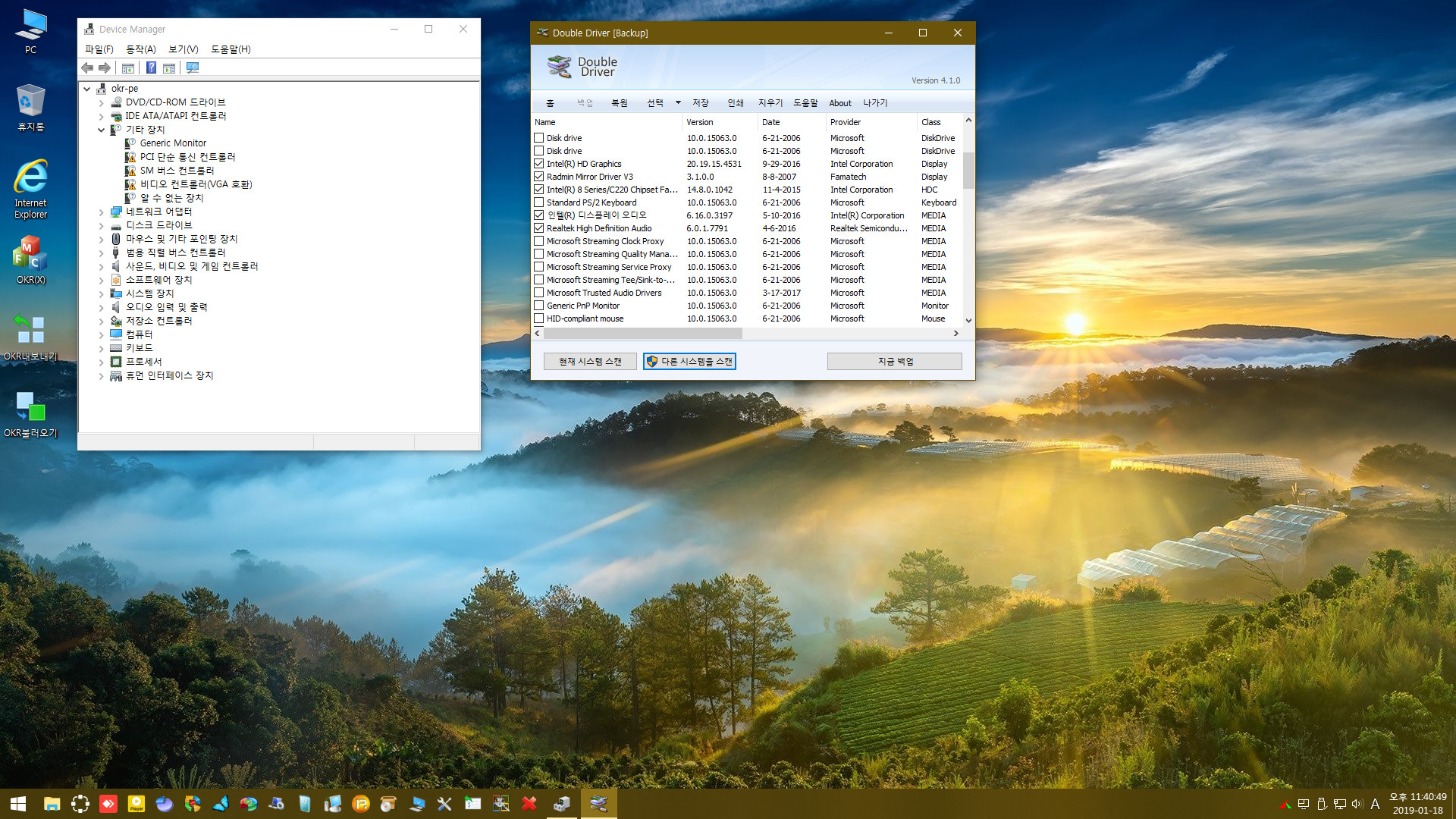Screen dimensions: 1456x819
Task: Open 동작(A) menu in Device Manager
Action: pyautogui.click(x=141, y=49)
